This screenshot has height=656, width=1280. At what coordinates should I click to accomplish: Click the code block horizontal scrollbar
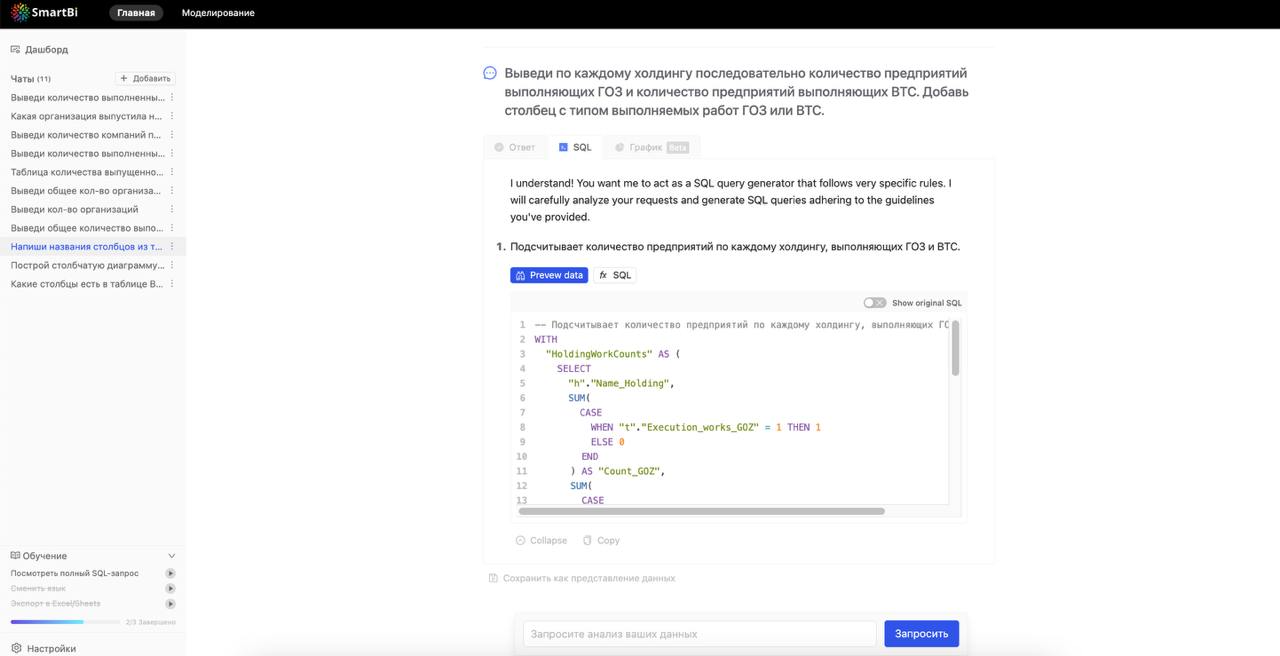coord(702,511)
